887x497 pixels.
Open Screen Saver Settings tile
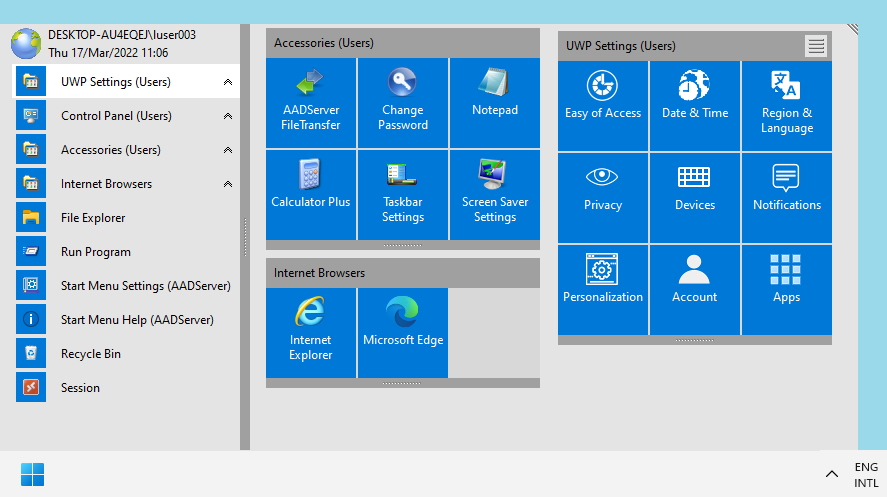coord(495,195)
